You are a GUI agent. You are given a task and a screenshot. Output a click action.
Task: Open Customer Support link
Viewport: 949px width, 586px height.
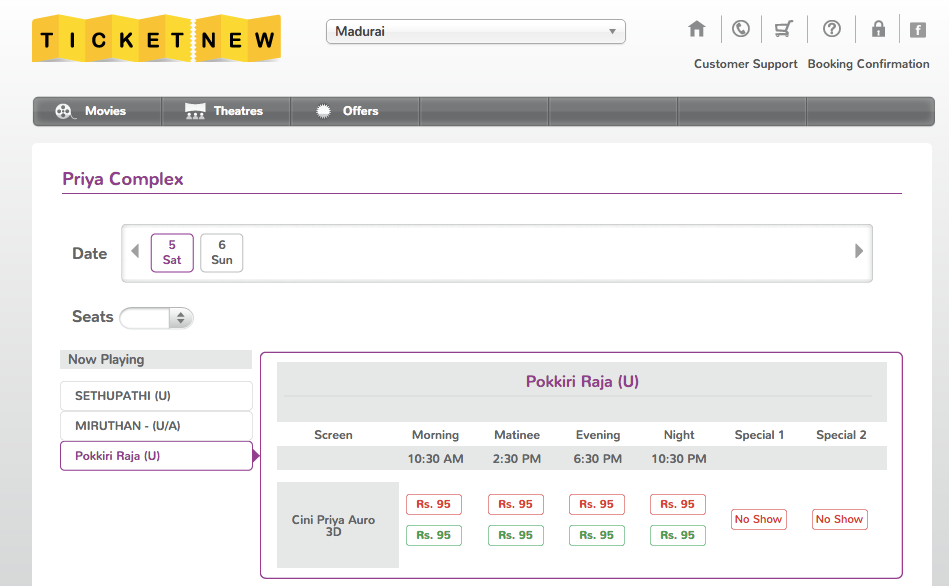746,64
